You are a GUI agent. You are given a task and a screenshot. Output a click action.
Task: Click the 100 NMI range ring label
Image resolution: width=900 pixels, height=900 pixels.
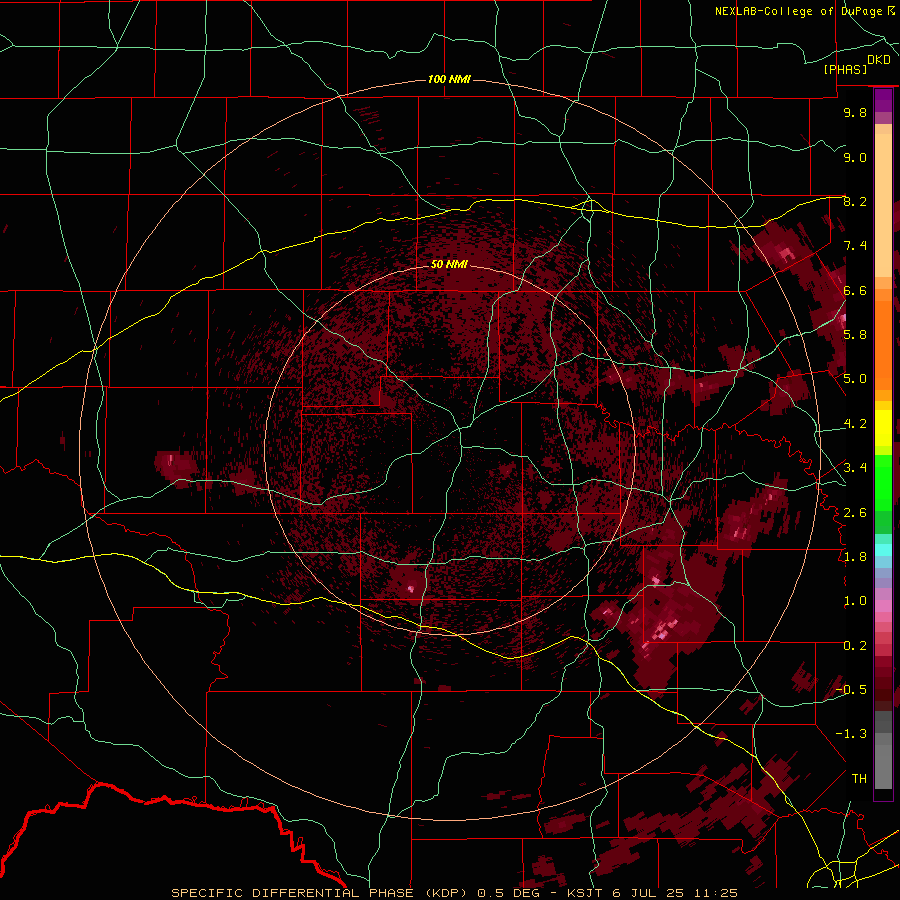click(449, 79)
